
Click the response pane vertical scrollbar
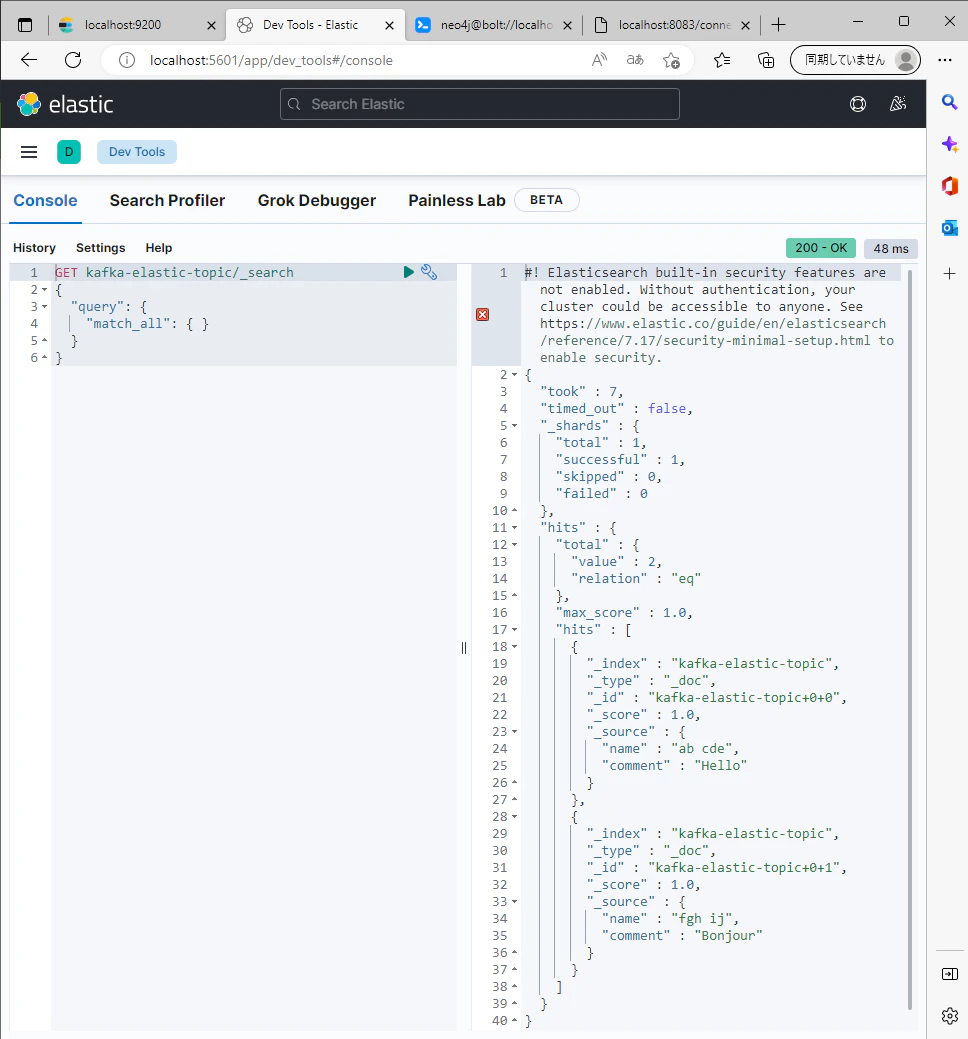(x=910, y=639)
